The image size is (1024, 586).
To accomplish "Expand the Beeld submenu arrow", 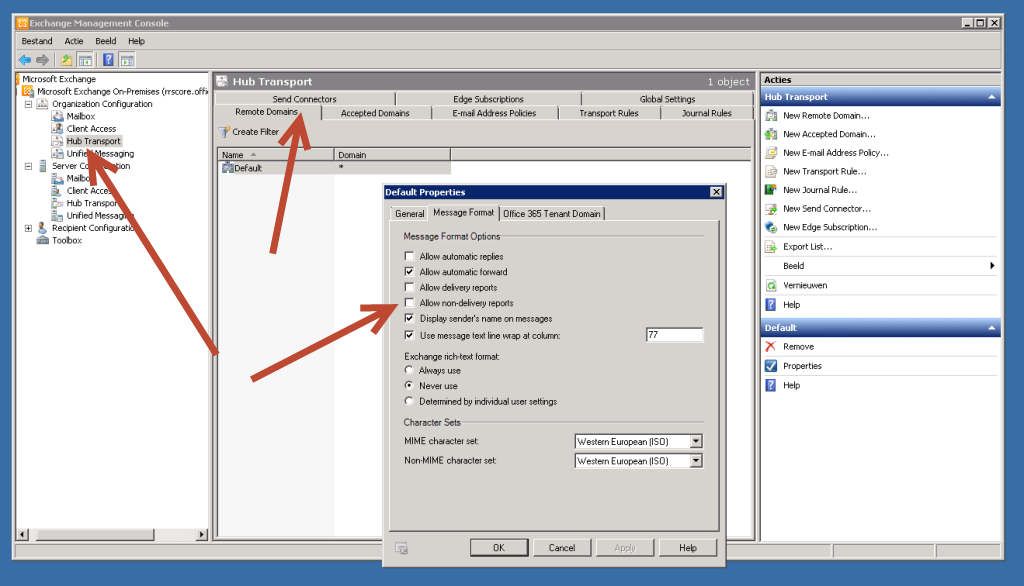I will coord(992,266).
